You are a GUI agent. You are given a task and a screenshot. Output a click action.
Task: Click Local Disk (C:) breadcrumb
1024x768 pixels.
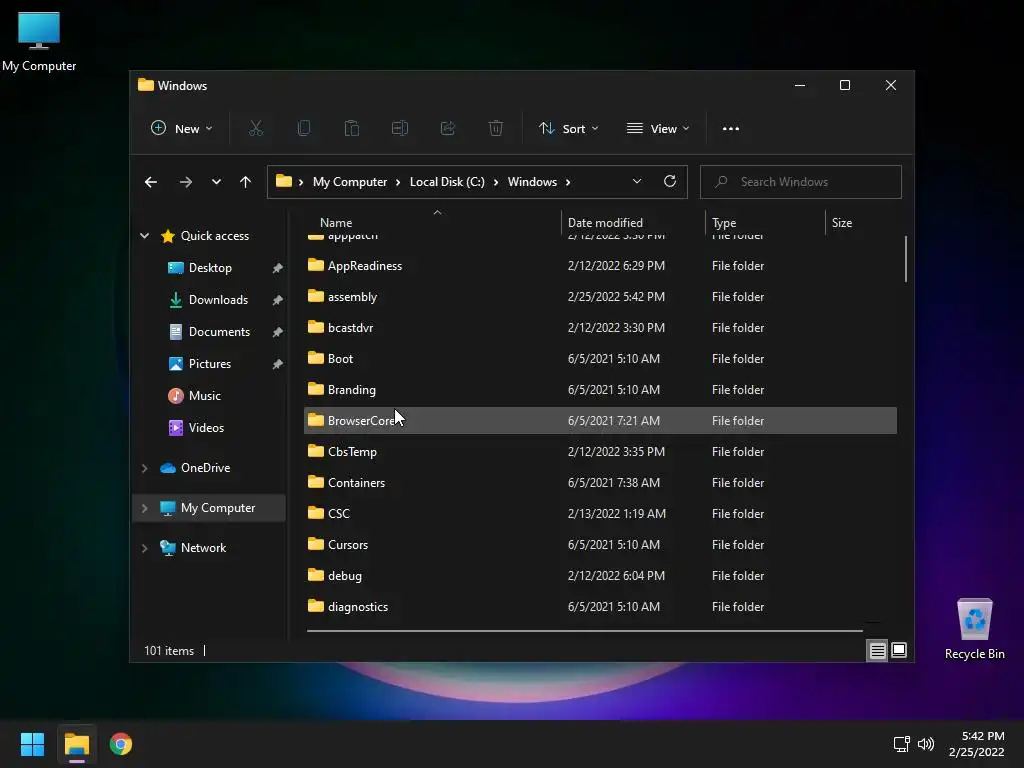(x=447, y=182)
